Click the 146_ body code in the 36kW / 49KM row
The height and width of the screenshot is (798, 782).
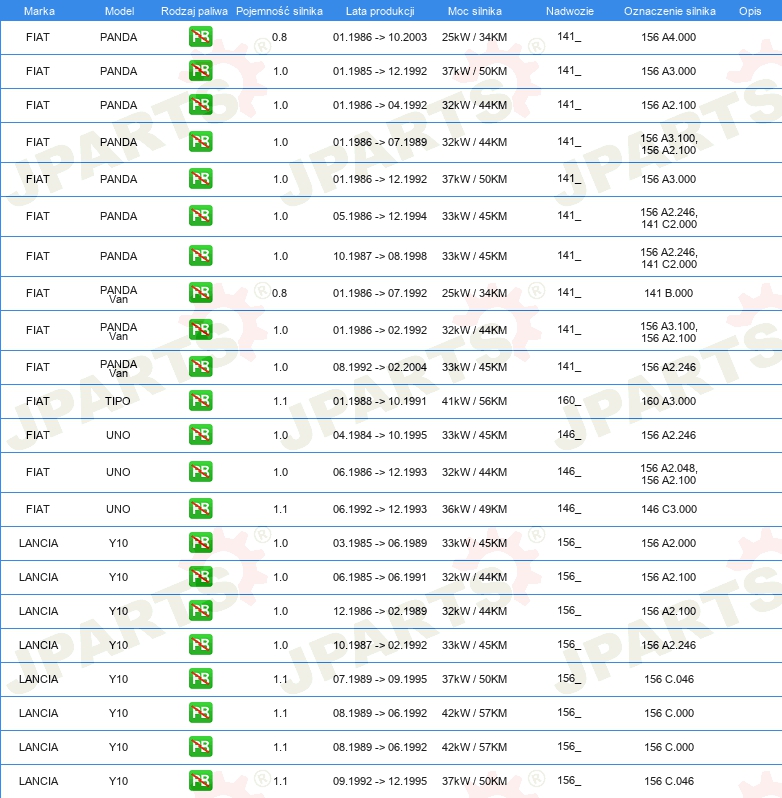tap(569, 508)
